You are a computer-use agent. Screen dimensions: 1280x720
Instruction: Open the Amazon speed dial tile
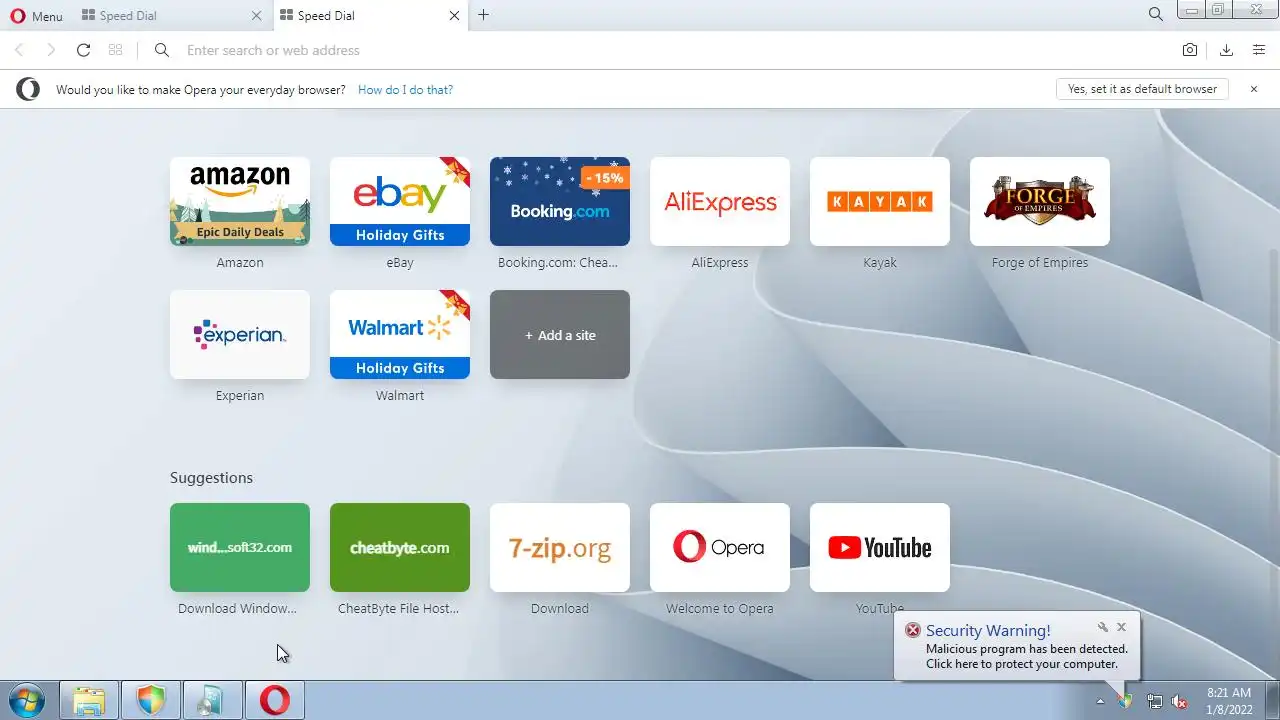(x=240, y=201)
